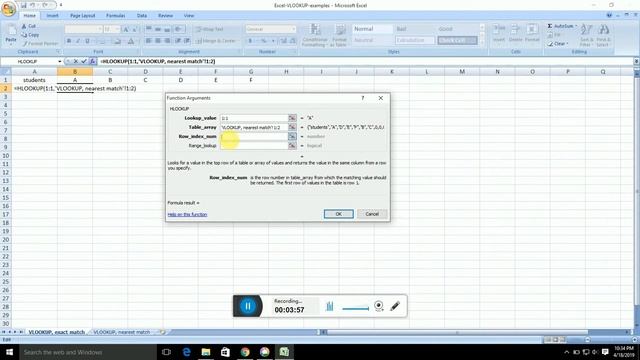
Task: Click the Windows Start button
Action: tap(9, 352)
